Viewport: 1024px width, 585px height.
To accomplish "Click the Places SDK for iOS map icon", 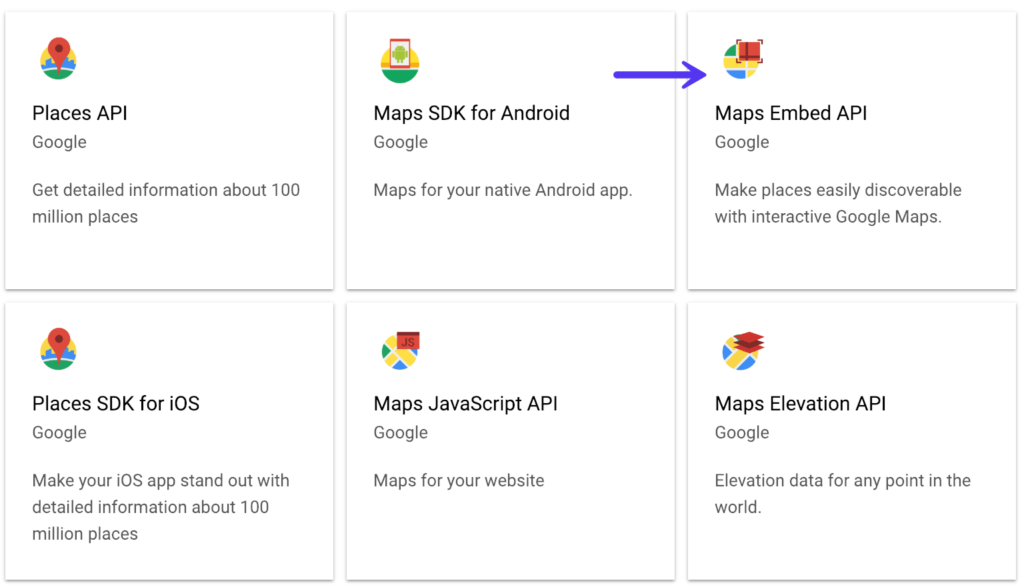I will (57, 347).
